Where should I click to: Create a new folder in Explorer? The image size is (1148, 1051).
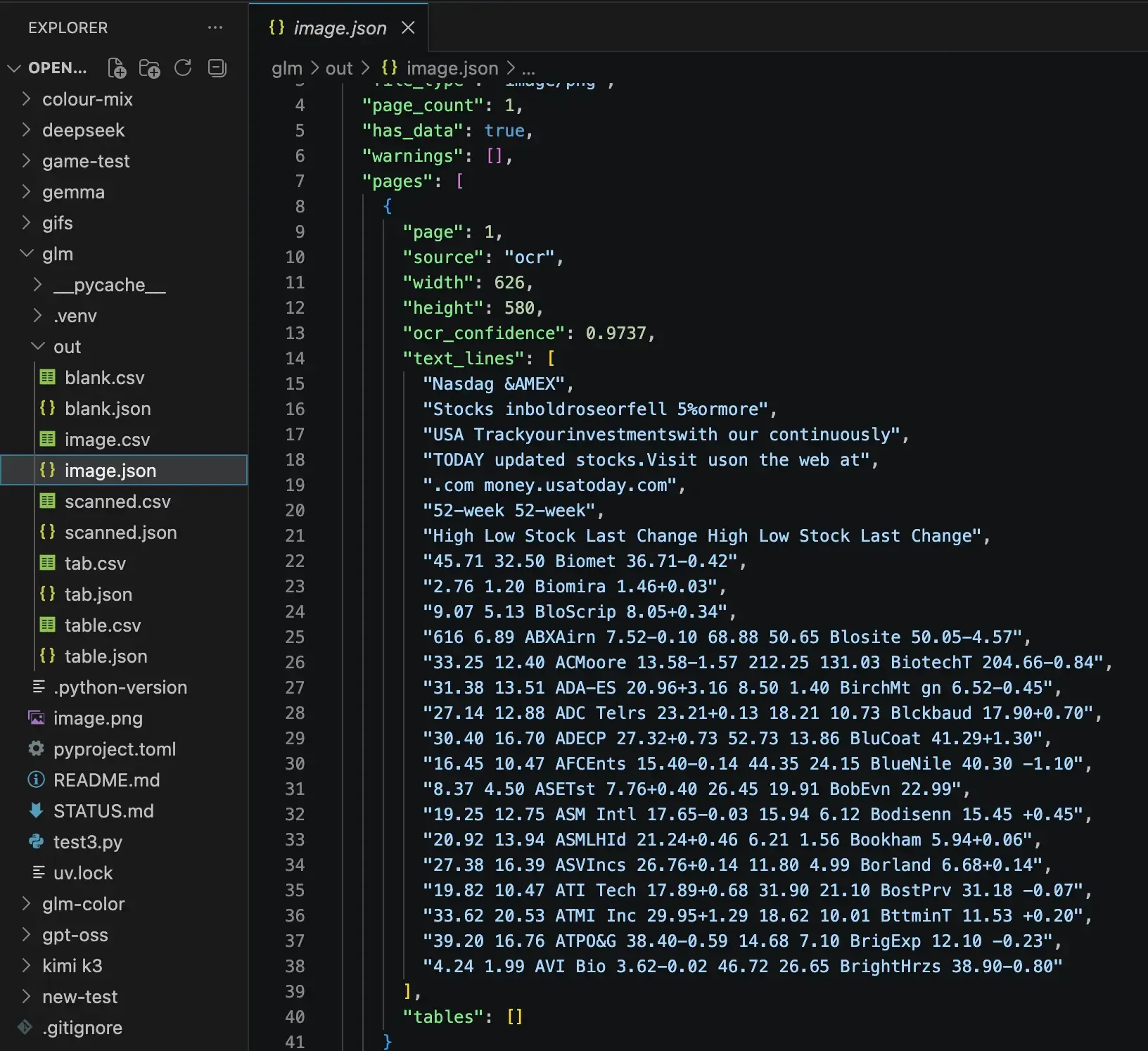point(150,68)
